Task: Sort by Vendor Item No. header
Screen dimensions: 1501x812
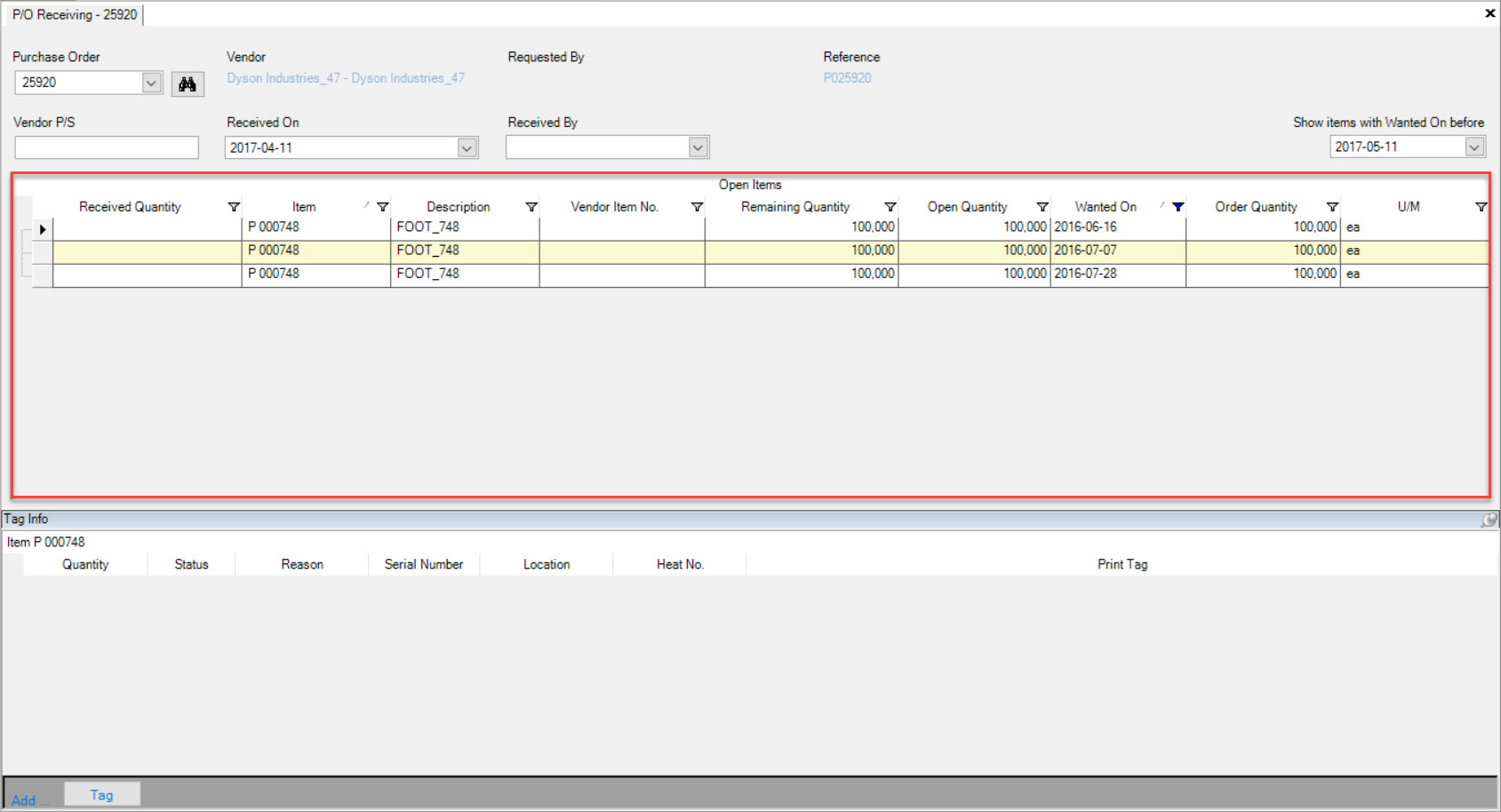Action: [614, 207]
